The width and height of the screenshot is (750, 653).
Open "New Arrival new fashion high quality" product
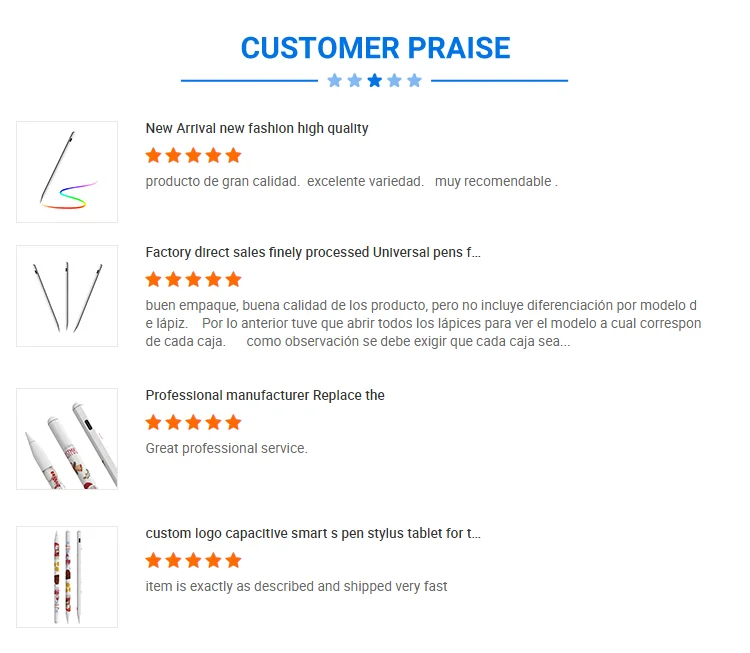(257, 128)
